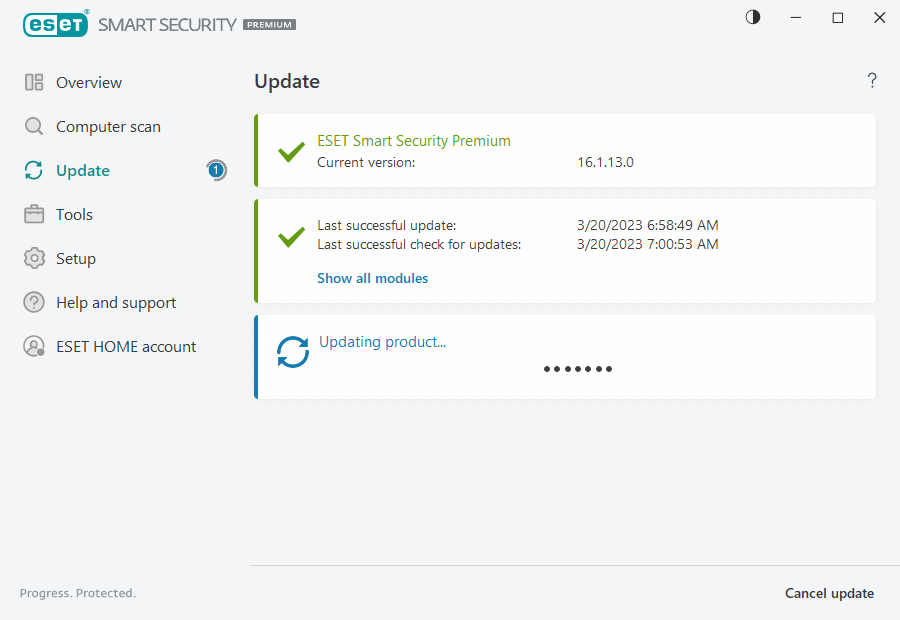Click the ESET logo
This screenshot has height=620, width=900.
click(x=56, y=24)
